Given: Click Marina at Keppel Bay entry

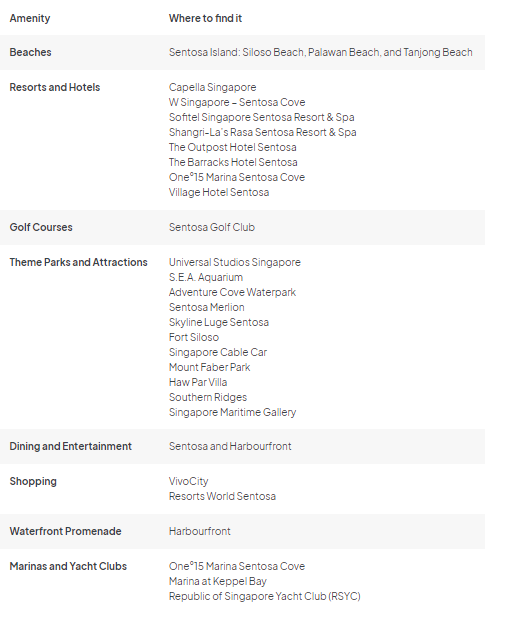Looking at the screenshot, I should coord(218,581).
